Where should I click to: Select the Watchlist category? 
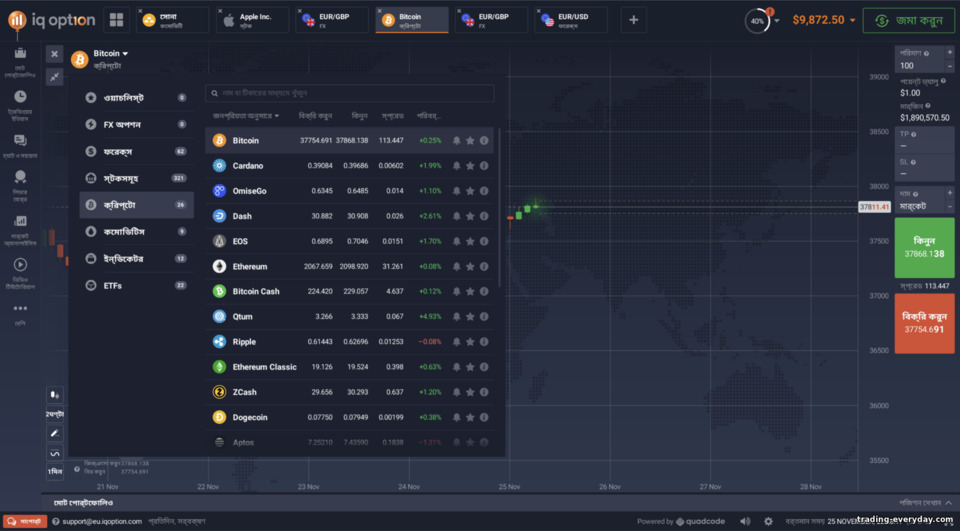[x=137, y=97]
